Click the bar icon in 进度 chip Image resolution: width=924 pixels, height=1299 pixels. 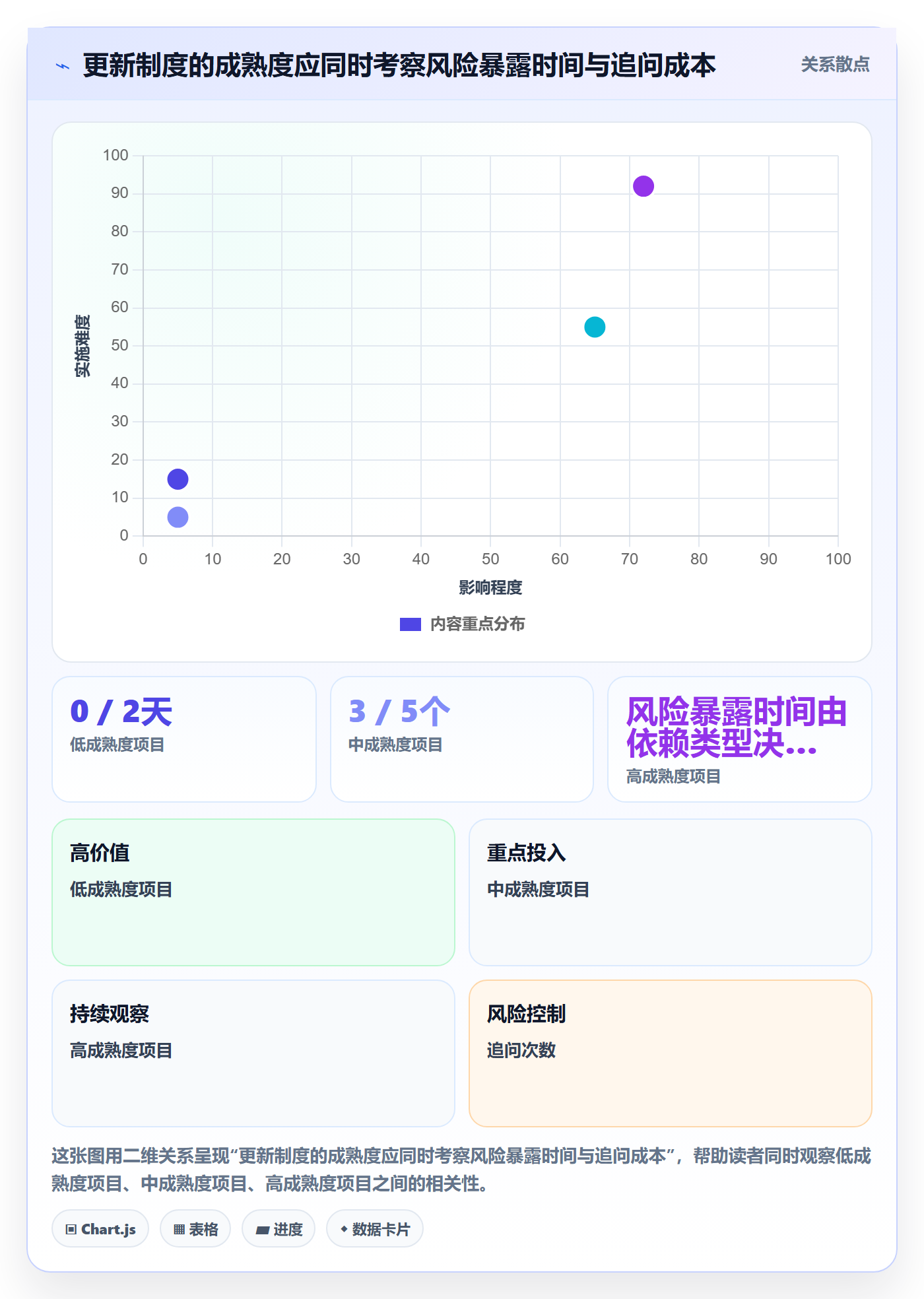point(262,1230)
